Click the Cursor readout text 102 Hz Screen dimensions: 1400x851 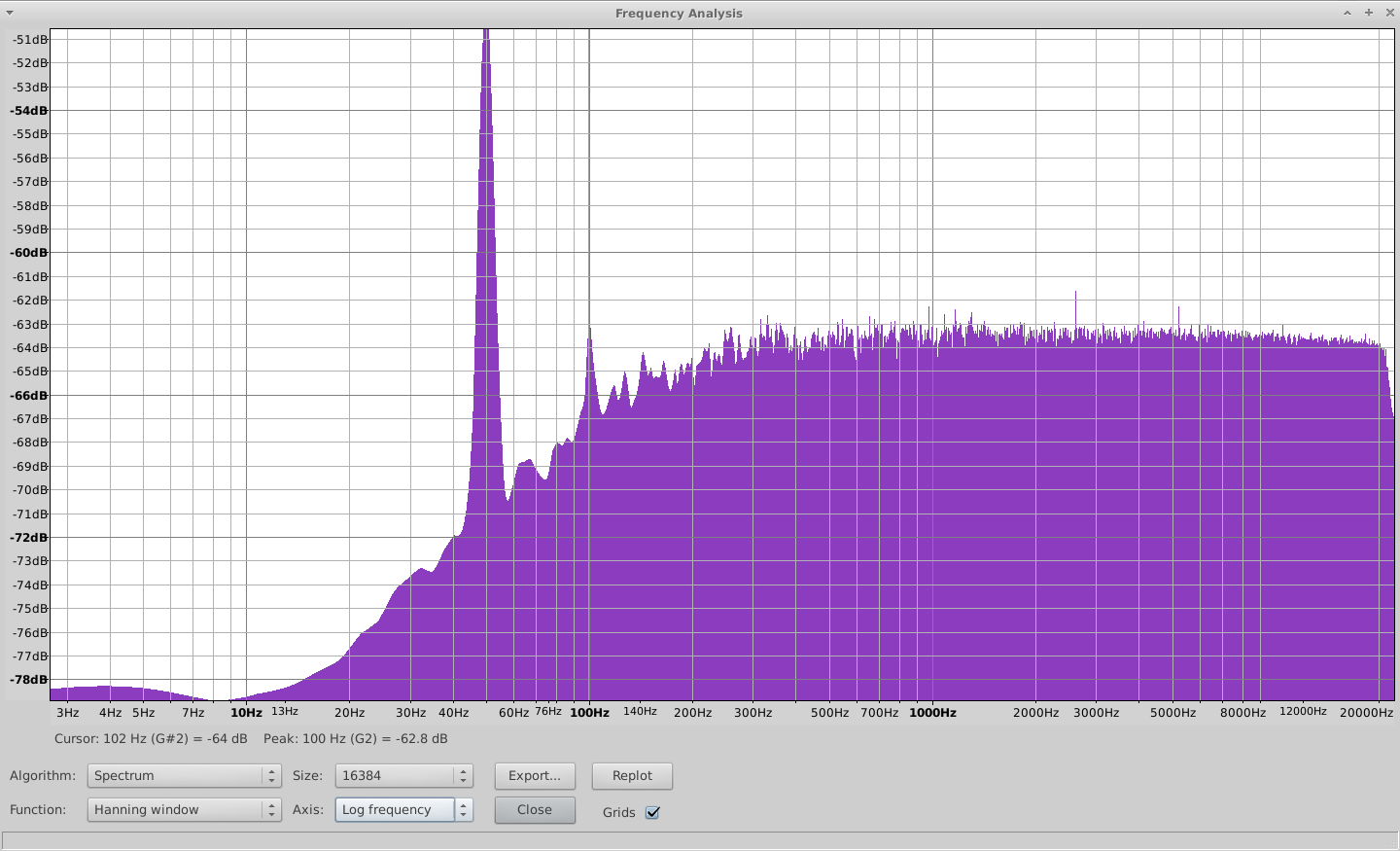pyautogui.click(x=151, y=738)
